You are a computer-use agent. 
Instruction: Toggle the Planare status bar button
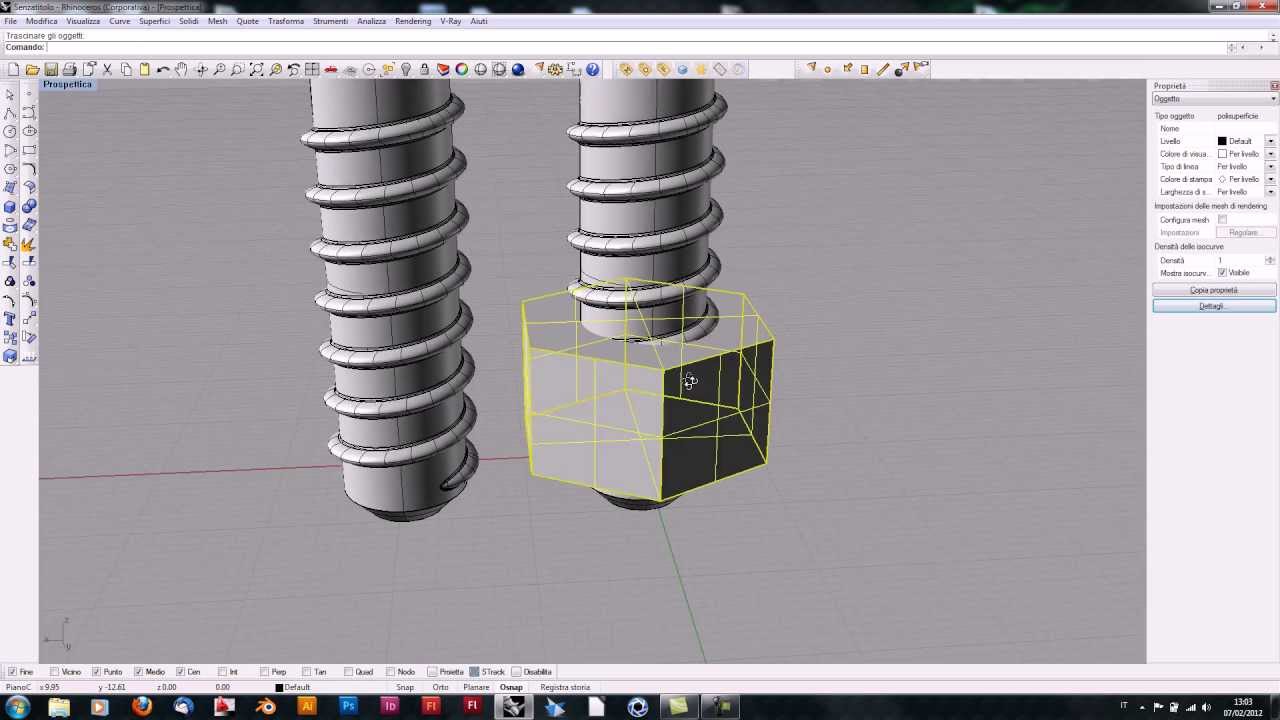tap(476, 688)
